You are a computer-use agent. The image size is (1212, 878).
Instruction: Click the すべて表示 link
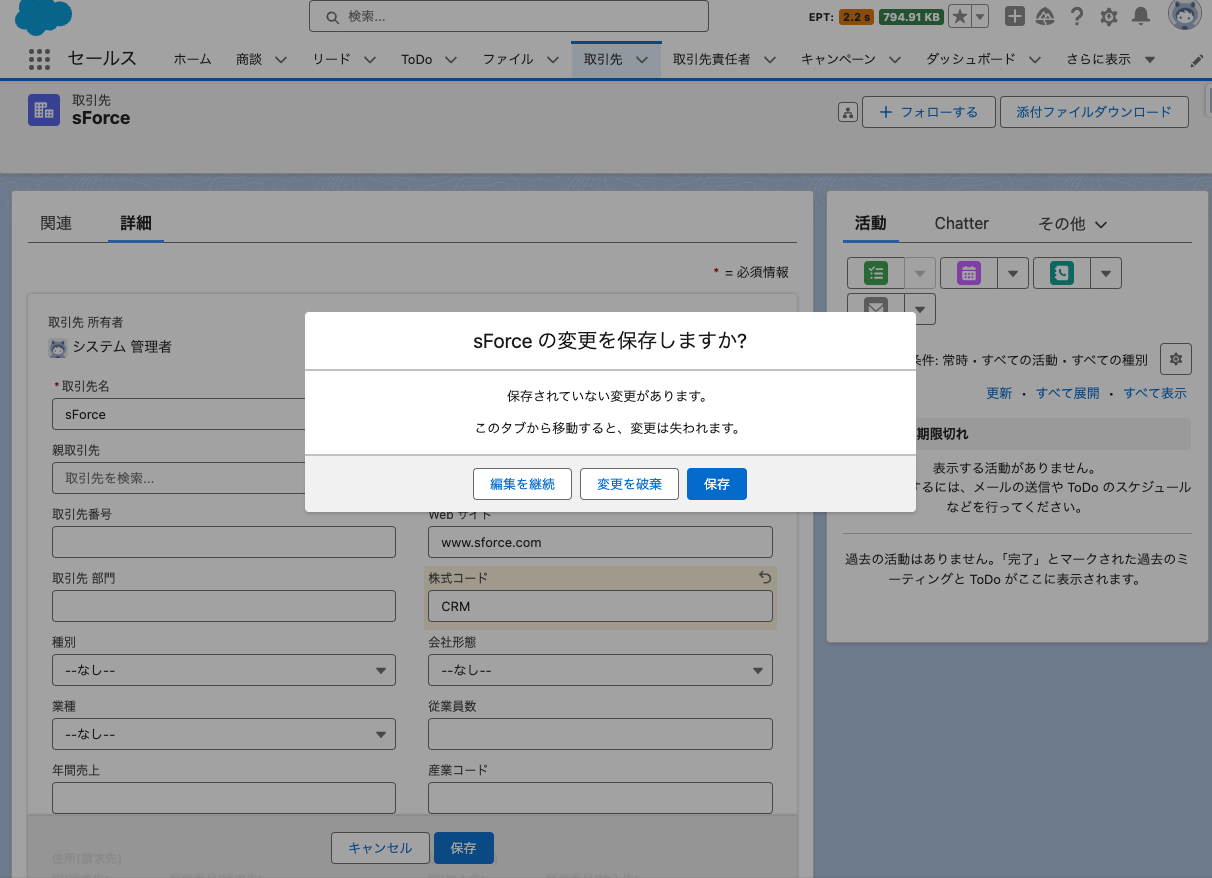click(1155, 393)
